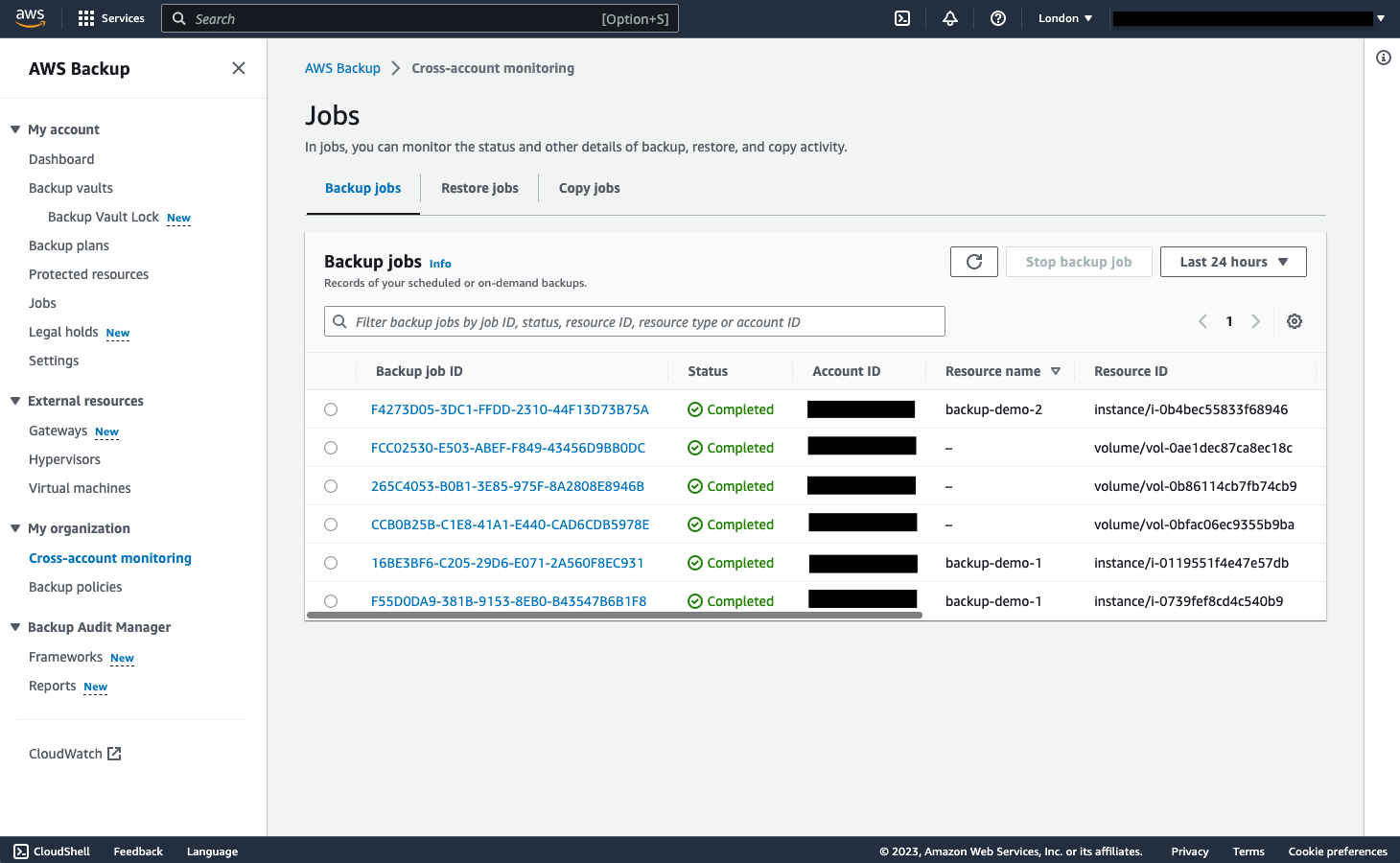Select radio for job FCC02530-E503-ABEF-F849-43456D9BB0DC
This screenshot has height=863, width=1400.
coord(331,448)
